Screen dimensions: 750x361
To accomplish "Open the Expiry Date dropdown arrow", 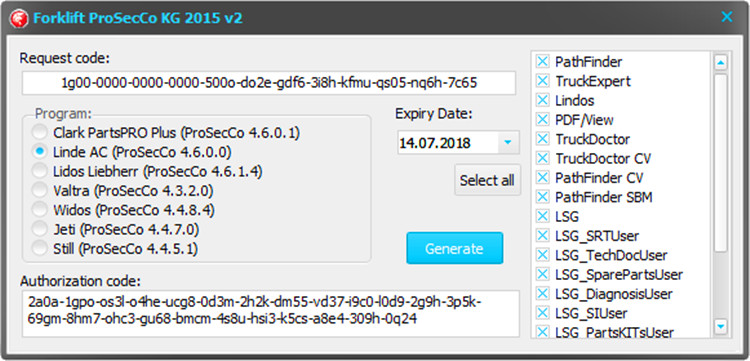I will tap(508, 142).
